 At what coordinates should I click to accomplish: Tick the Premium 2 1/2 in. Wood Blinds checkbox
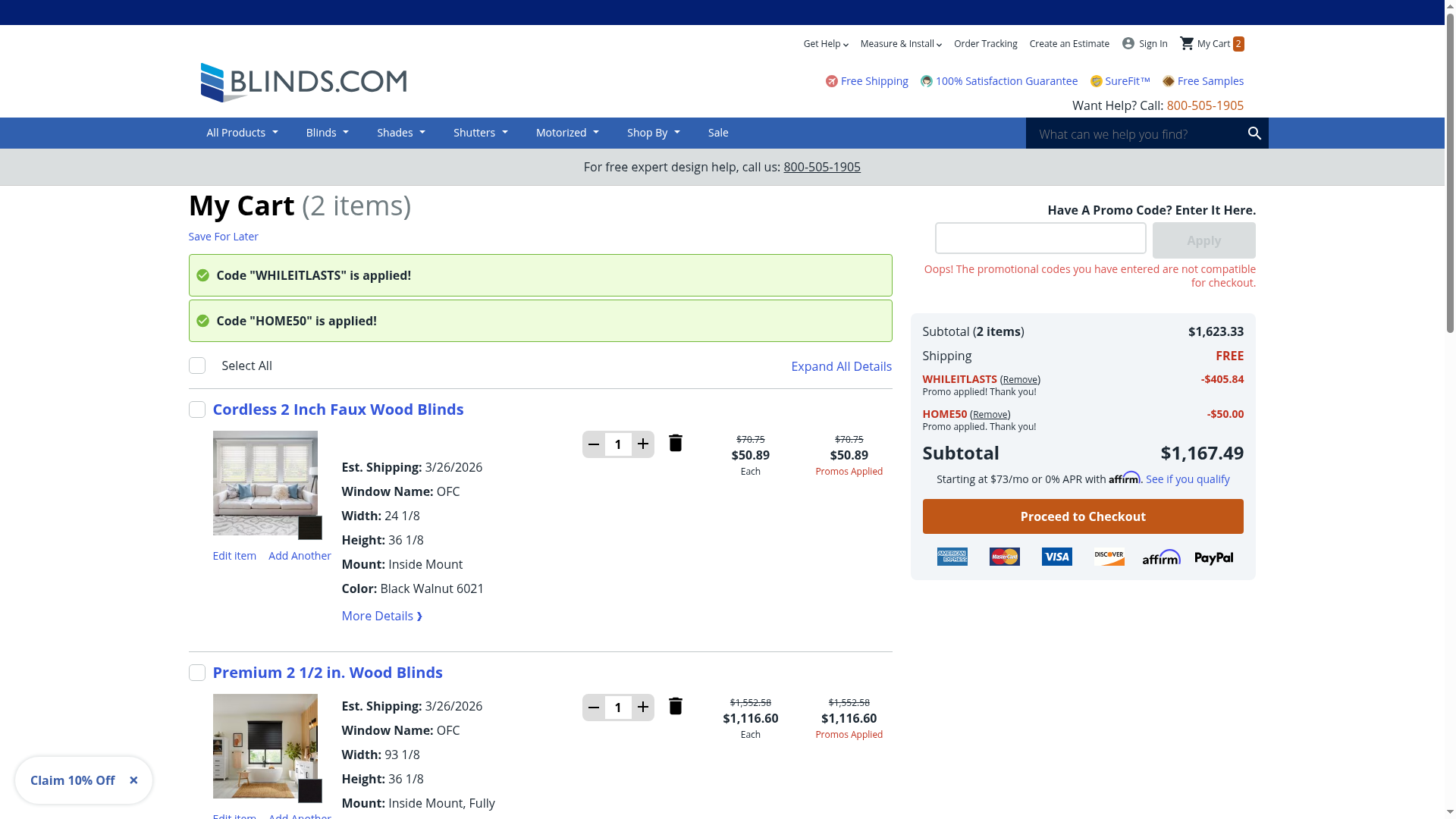(197, 673)
